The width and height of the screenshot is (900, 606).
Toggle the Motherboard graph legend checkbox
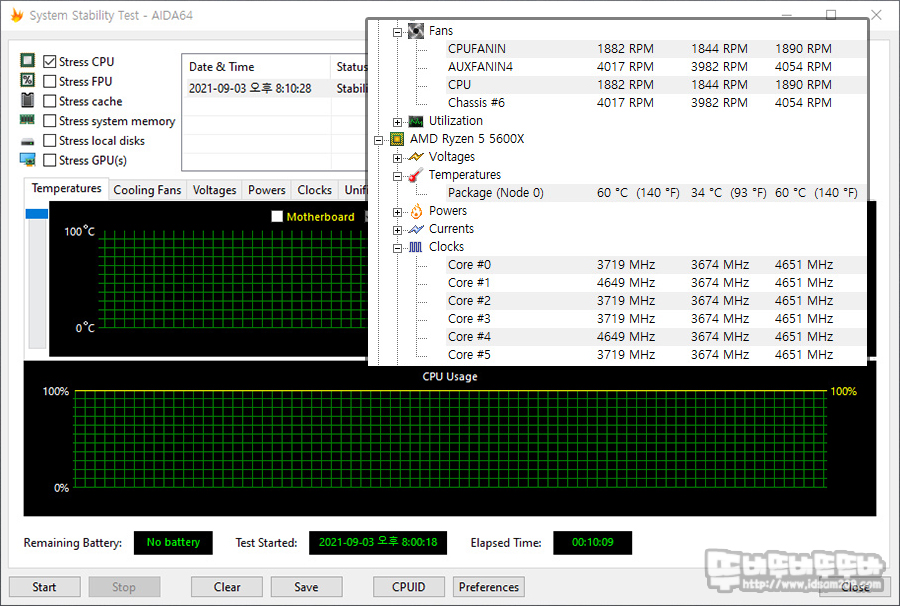(x=277, y=216)
